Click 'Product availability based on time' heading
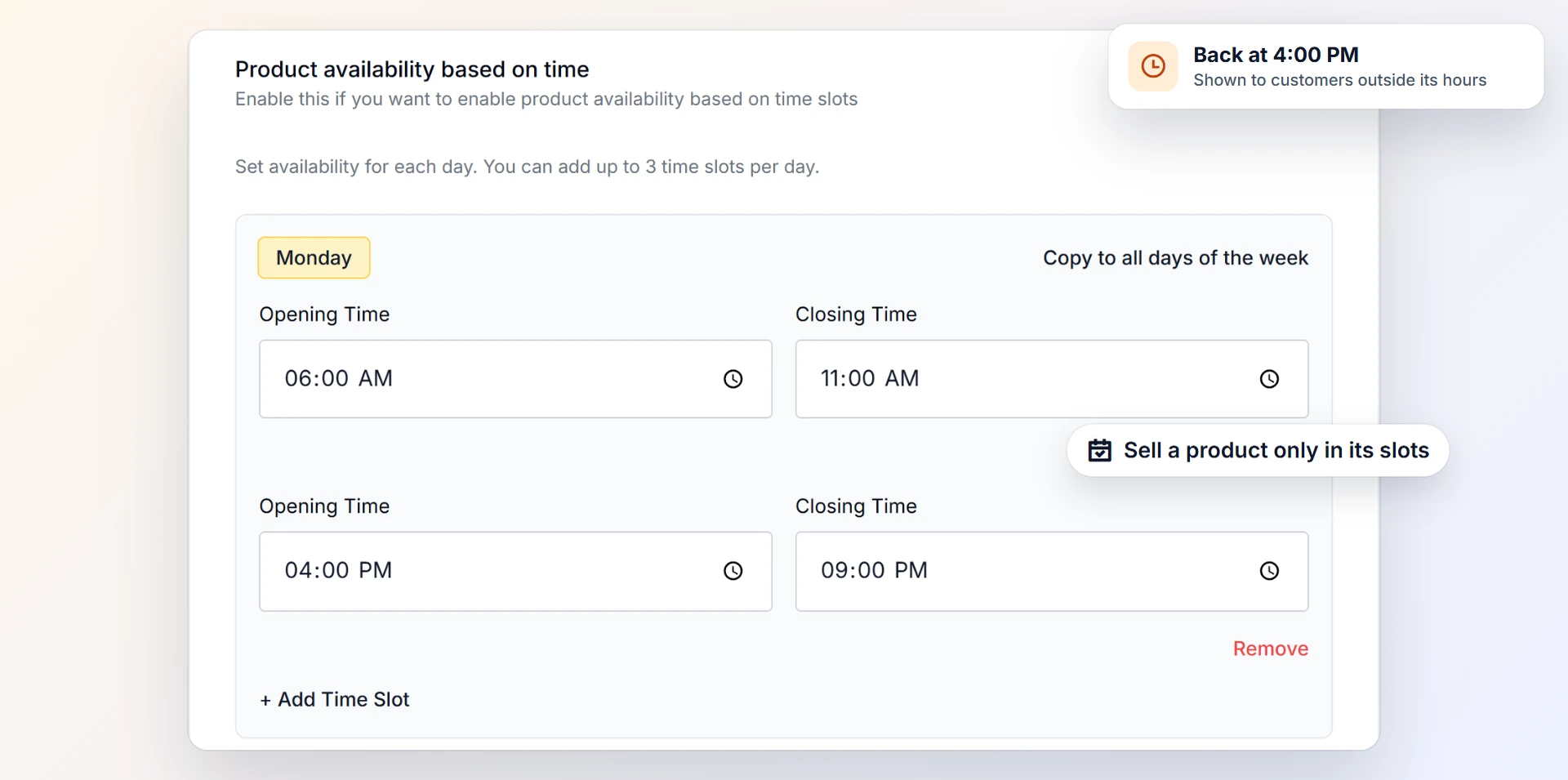 coord(412,69)
